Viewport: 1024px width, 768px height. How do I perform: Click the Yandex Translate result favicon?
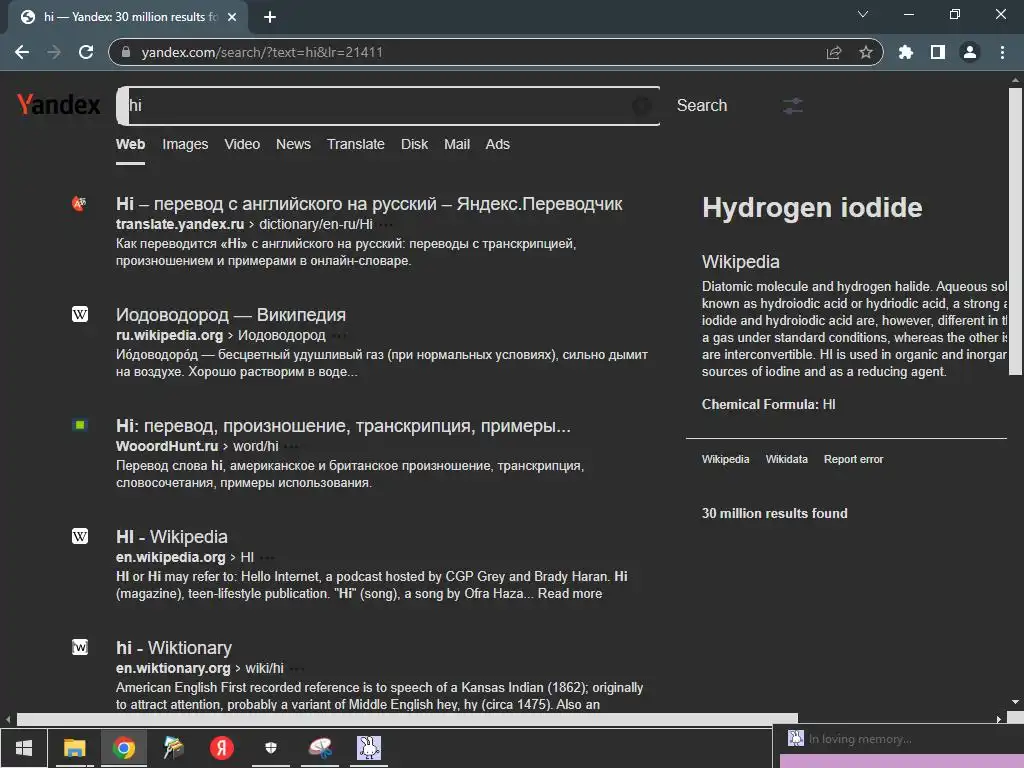click(80, 204)
